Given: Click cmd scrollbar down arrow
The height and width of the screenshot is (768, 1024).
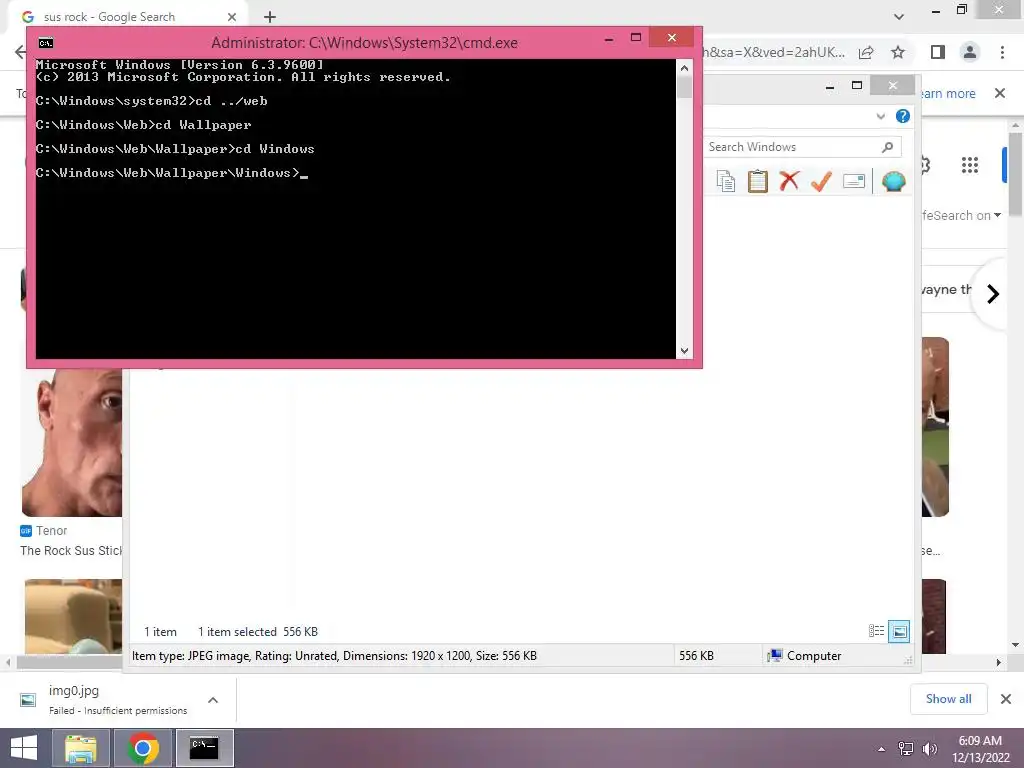Looking at the screenshot, I should (x=684, y=351).
